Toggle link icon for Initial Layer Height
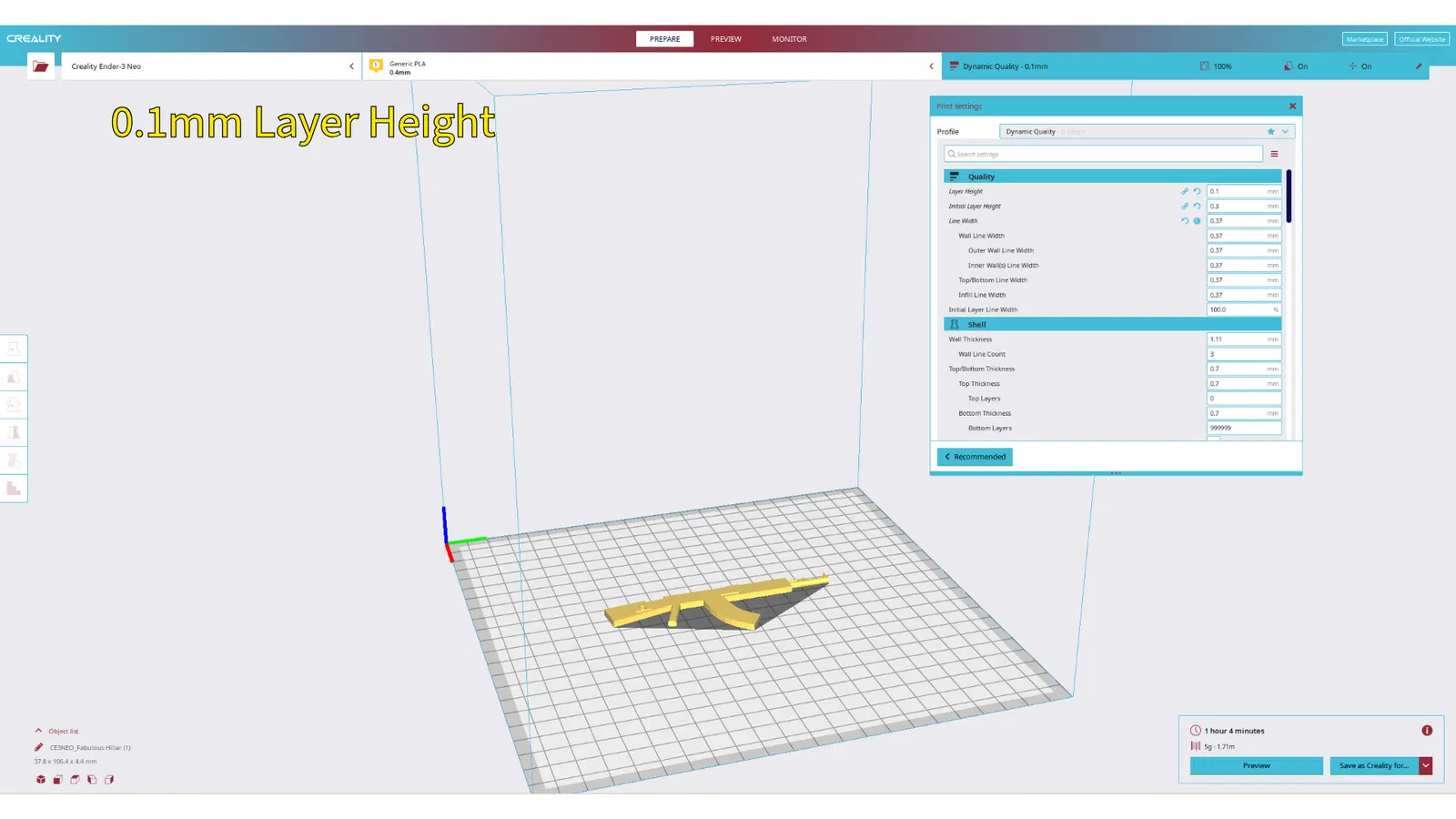 [1185, 207]
